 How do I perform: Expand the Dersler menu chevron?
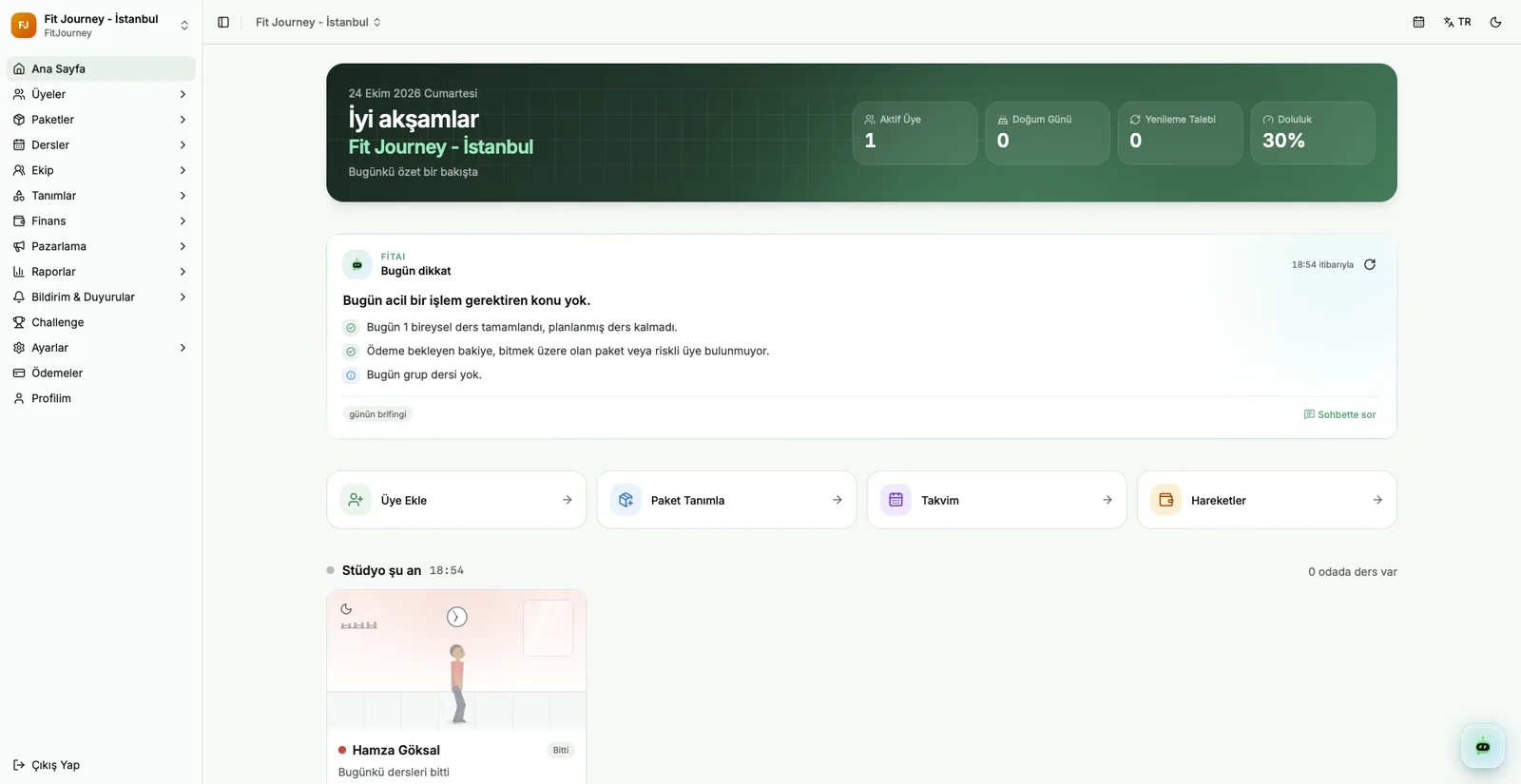pos(183,144)
